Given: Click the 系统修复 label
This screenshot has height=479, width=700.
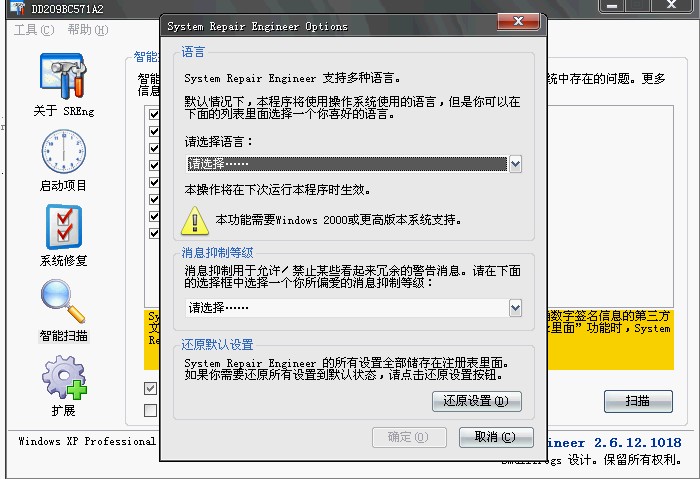Looking at the screenshot, I should (63, 260).
